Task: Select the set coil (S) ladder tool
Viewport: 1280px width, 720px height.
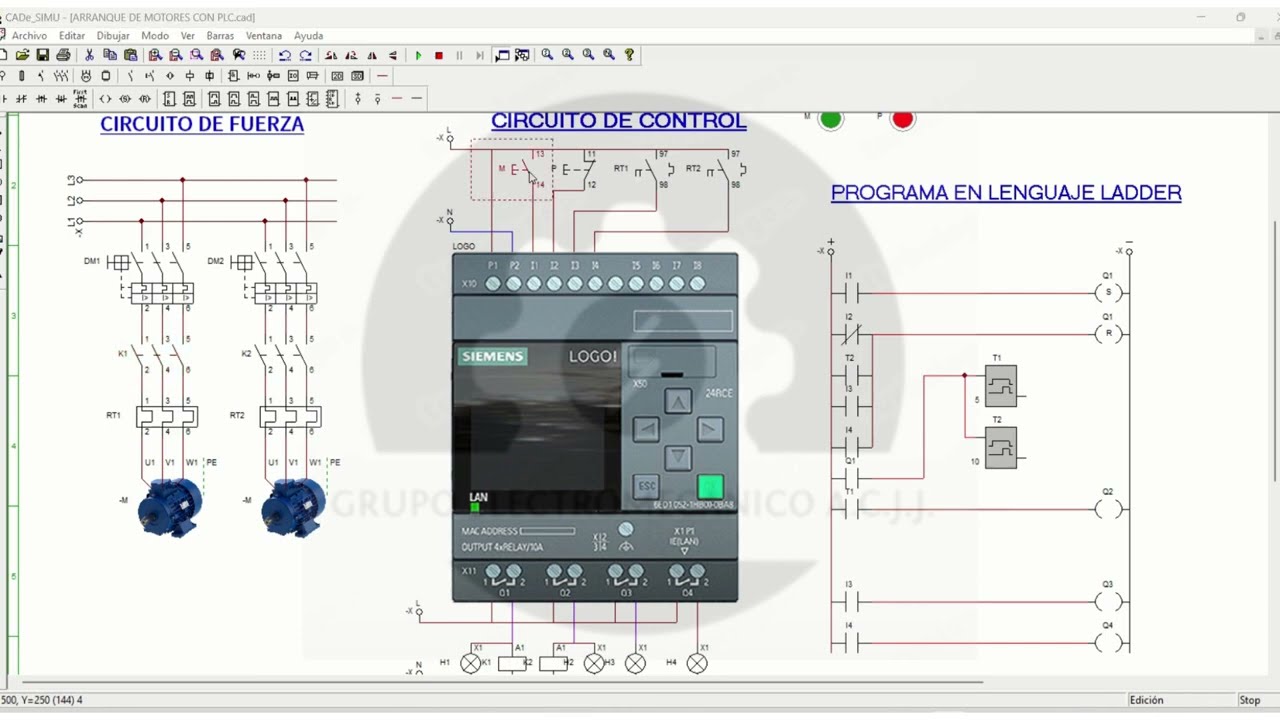Action: click(125, 98)
